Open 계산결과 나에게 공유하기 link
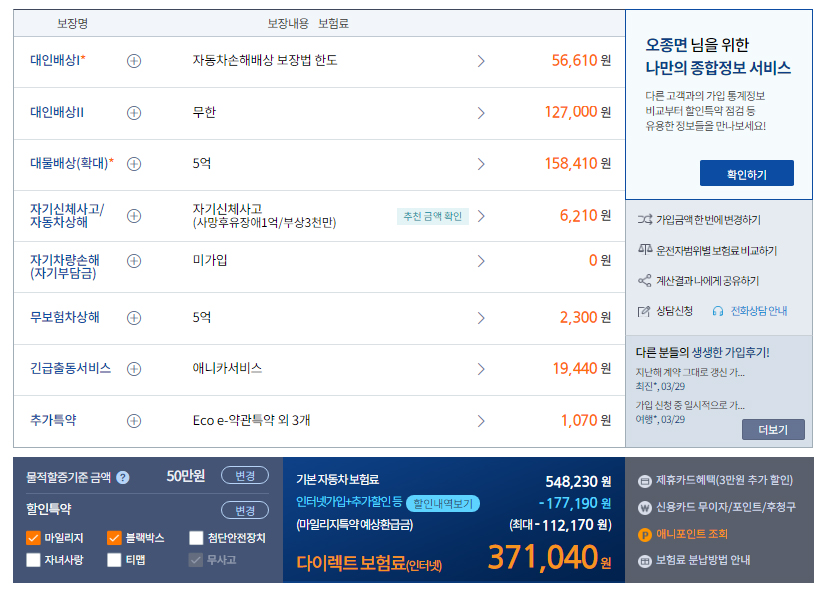823x590 pixels. (708, 281)
